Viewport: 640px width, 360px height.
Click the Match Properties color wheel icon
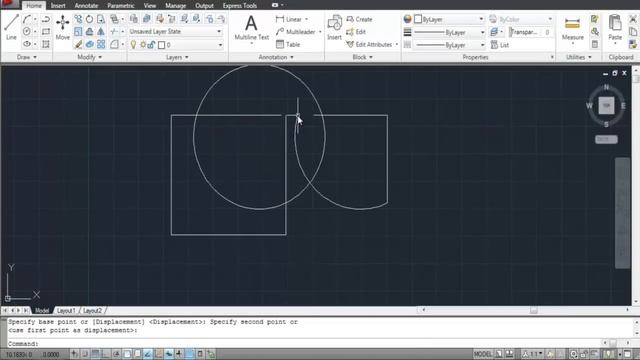click(x=407, y=19)
